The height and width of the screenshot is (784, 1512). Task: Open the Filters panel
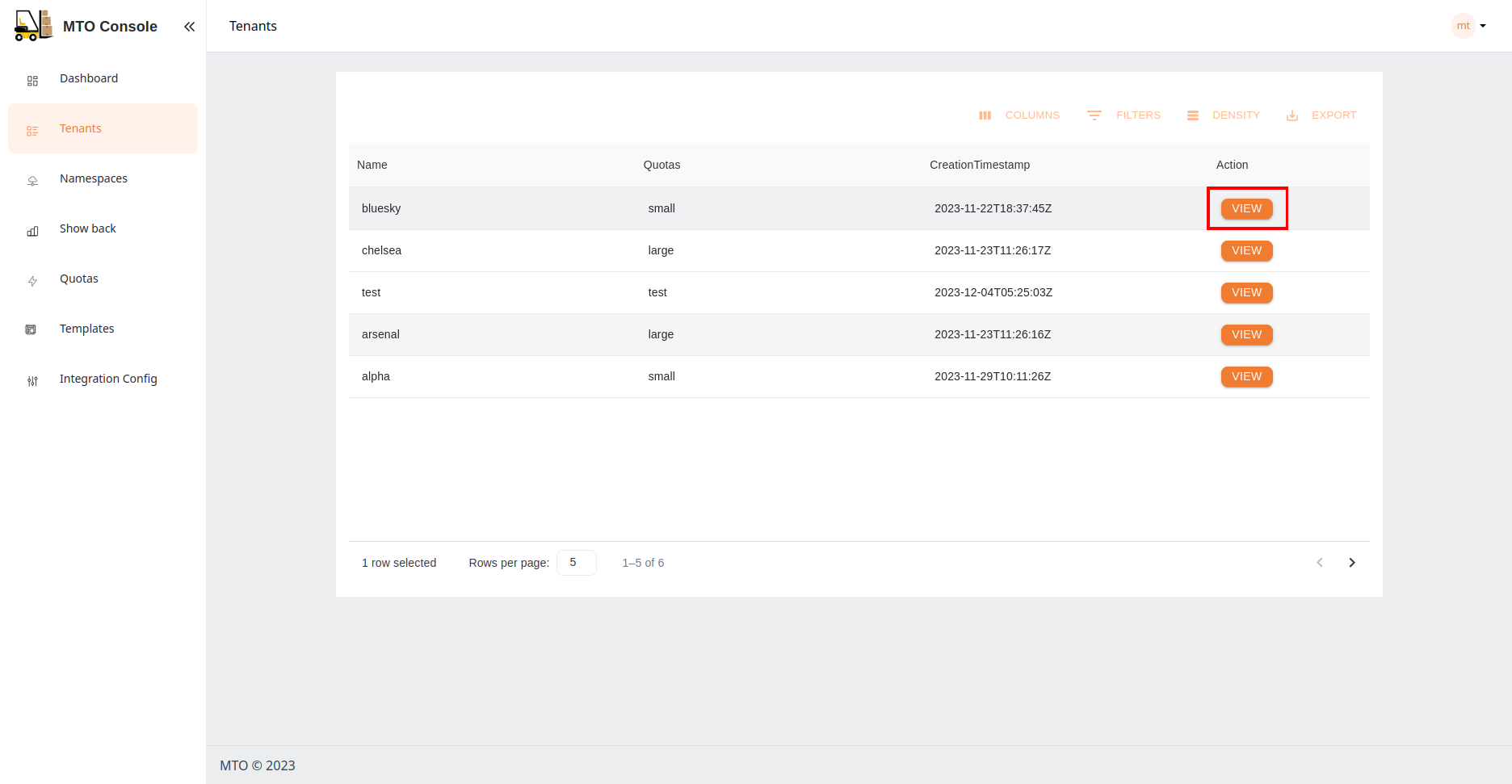tap(1123, 115)
